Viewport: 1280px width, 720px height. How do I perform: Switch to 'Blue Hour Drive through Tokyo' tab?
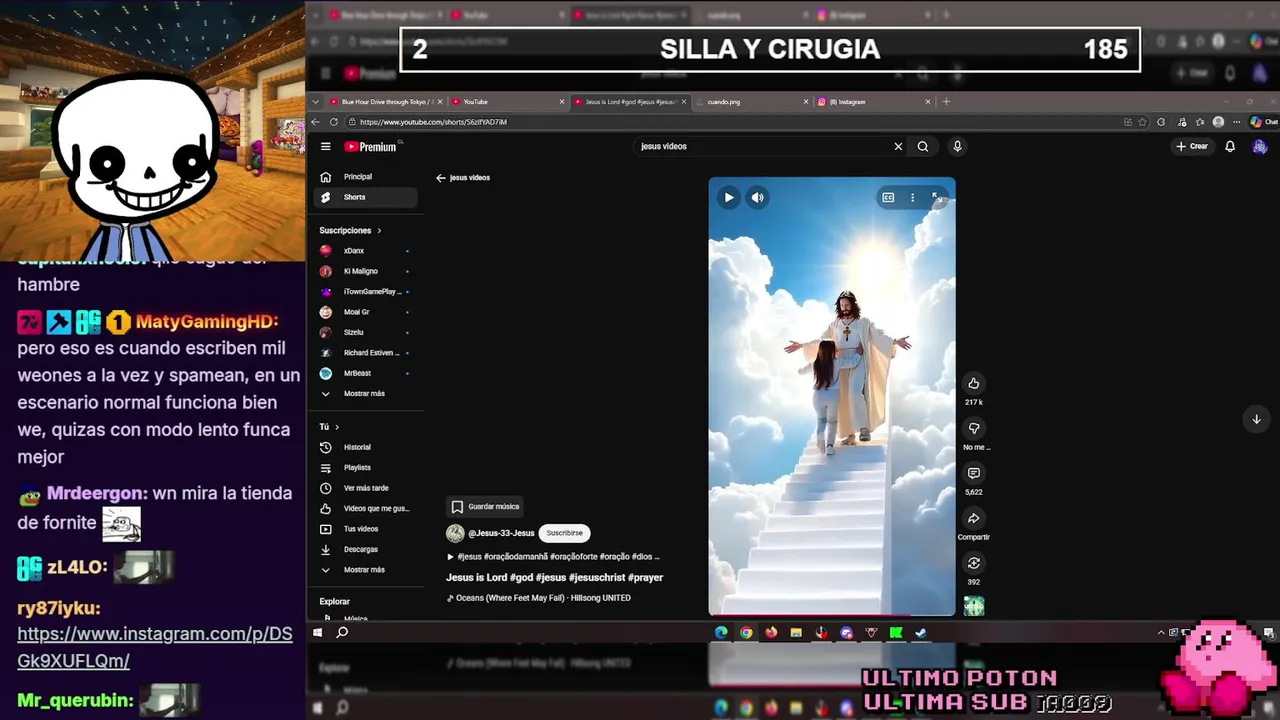[x=384, y=102]
